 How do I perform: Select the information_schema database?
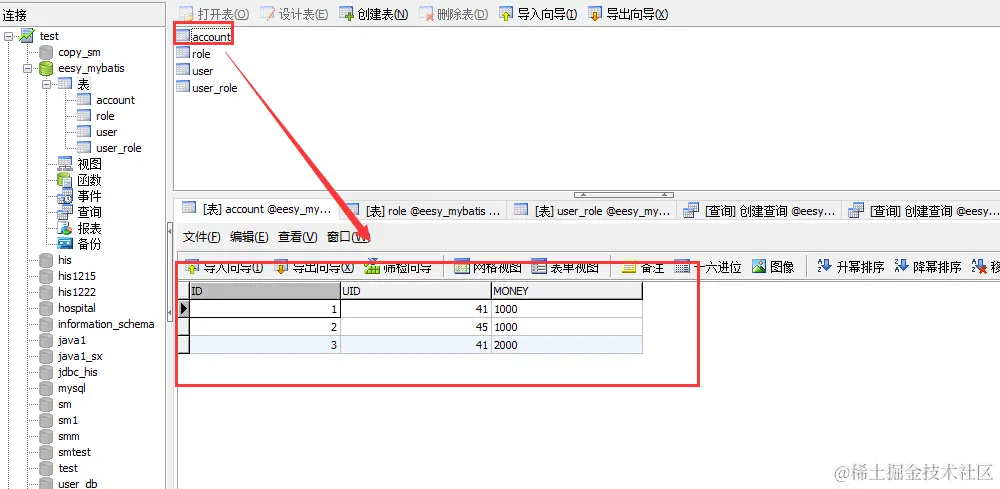click(97, 324)
